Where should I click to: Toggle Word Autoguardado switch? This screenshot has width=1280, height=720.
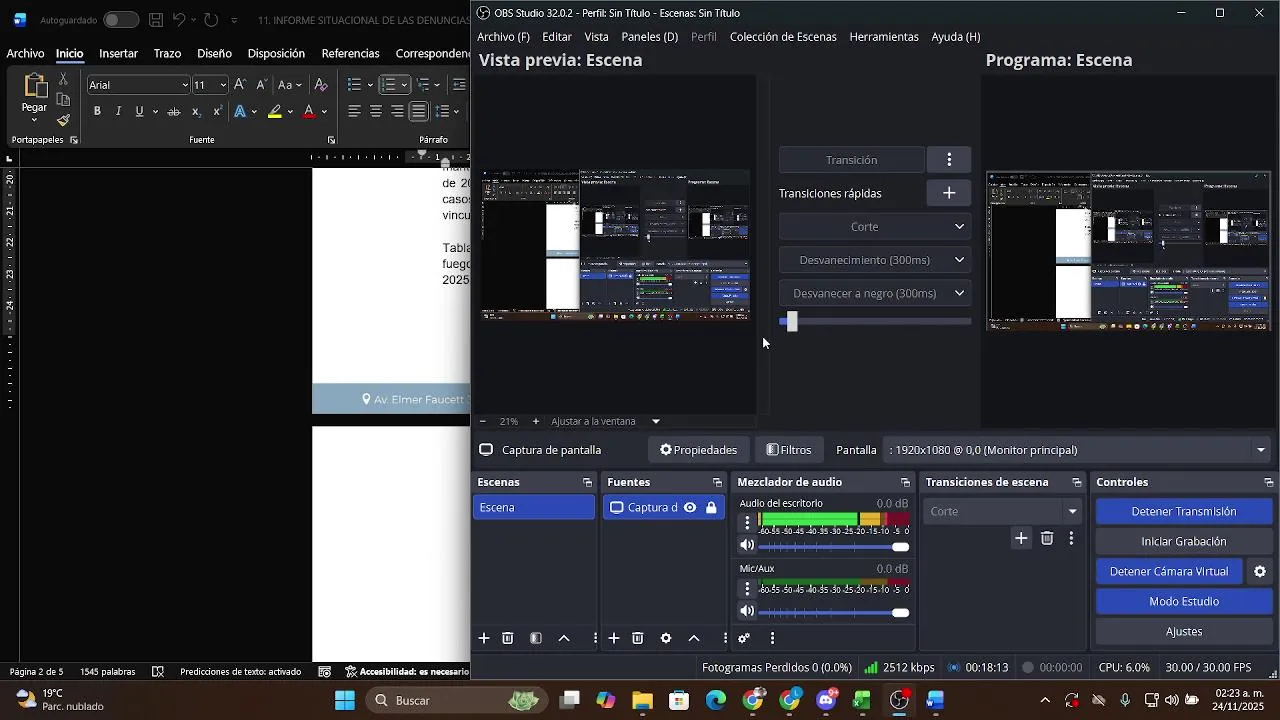pos(121,20)
